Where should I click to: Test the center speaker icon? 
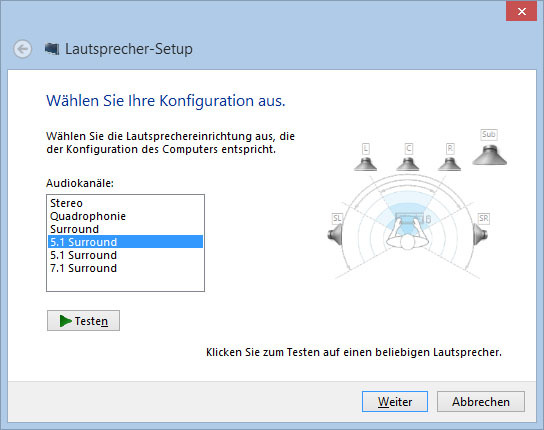408,164
